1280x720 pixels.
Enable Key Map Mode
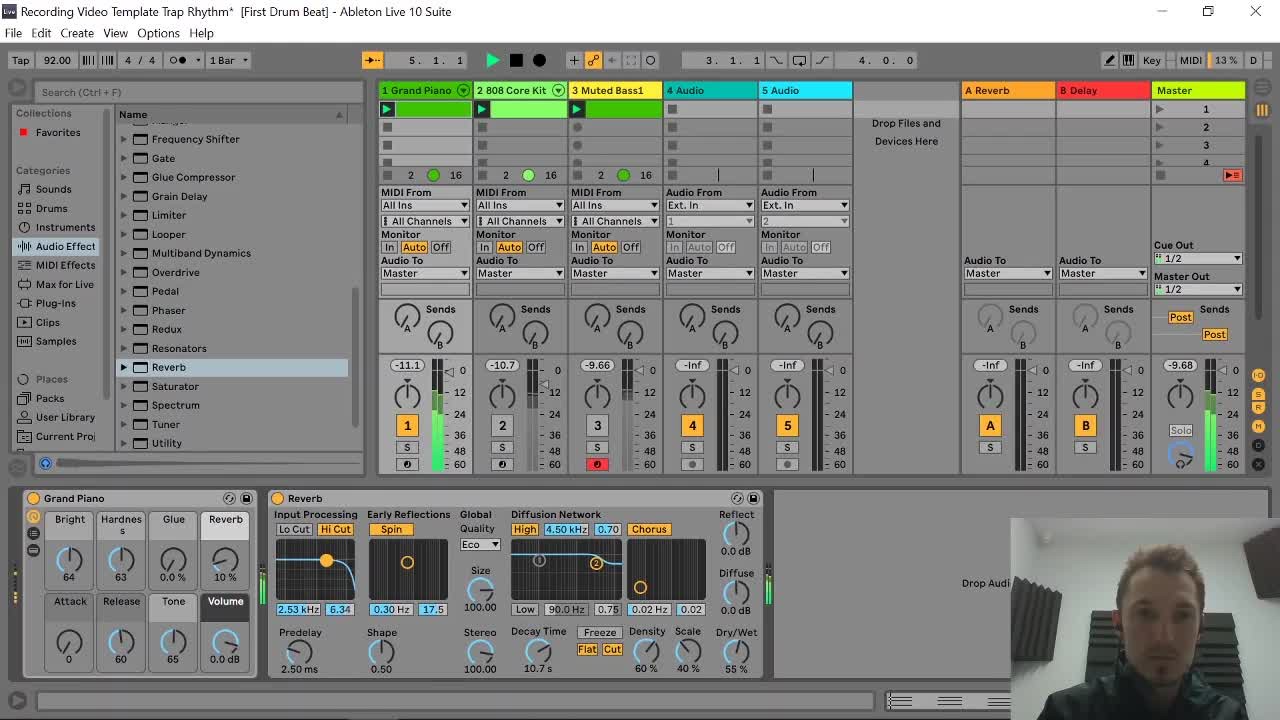tap(1152, 60)
